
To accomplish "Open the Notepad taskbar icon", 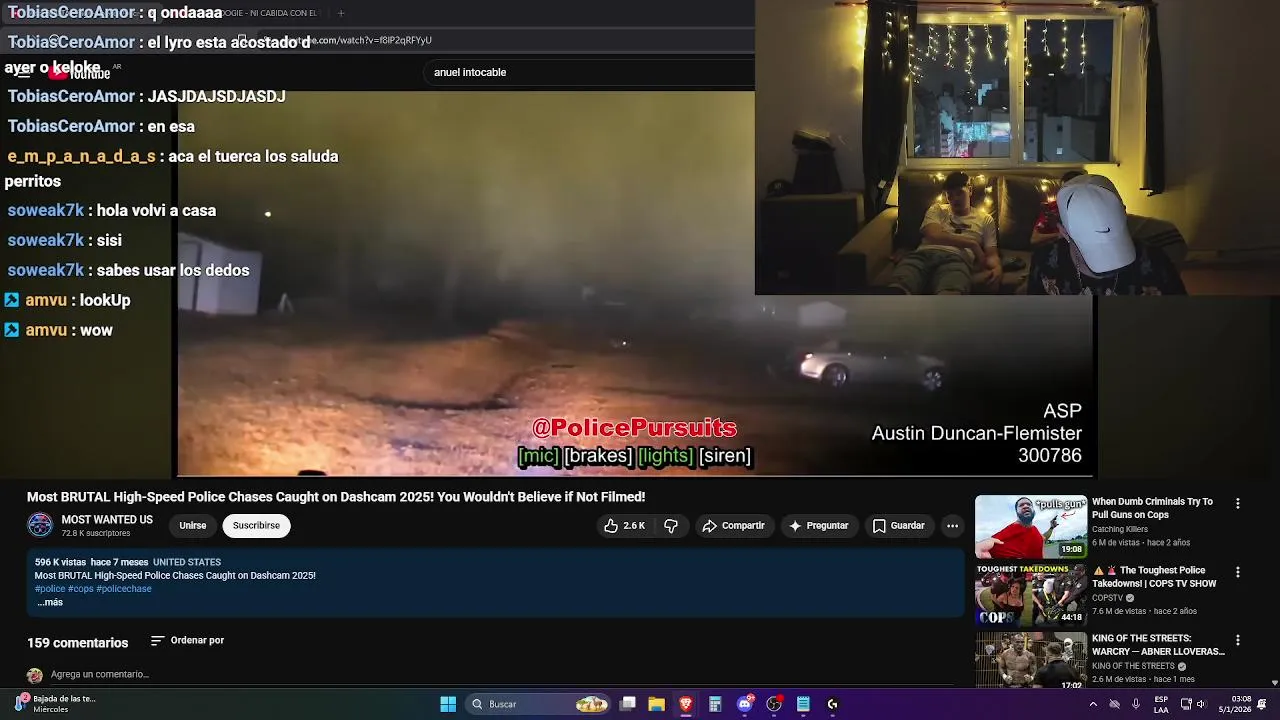I will pyautogui.click(x=803, y=704).
